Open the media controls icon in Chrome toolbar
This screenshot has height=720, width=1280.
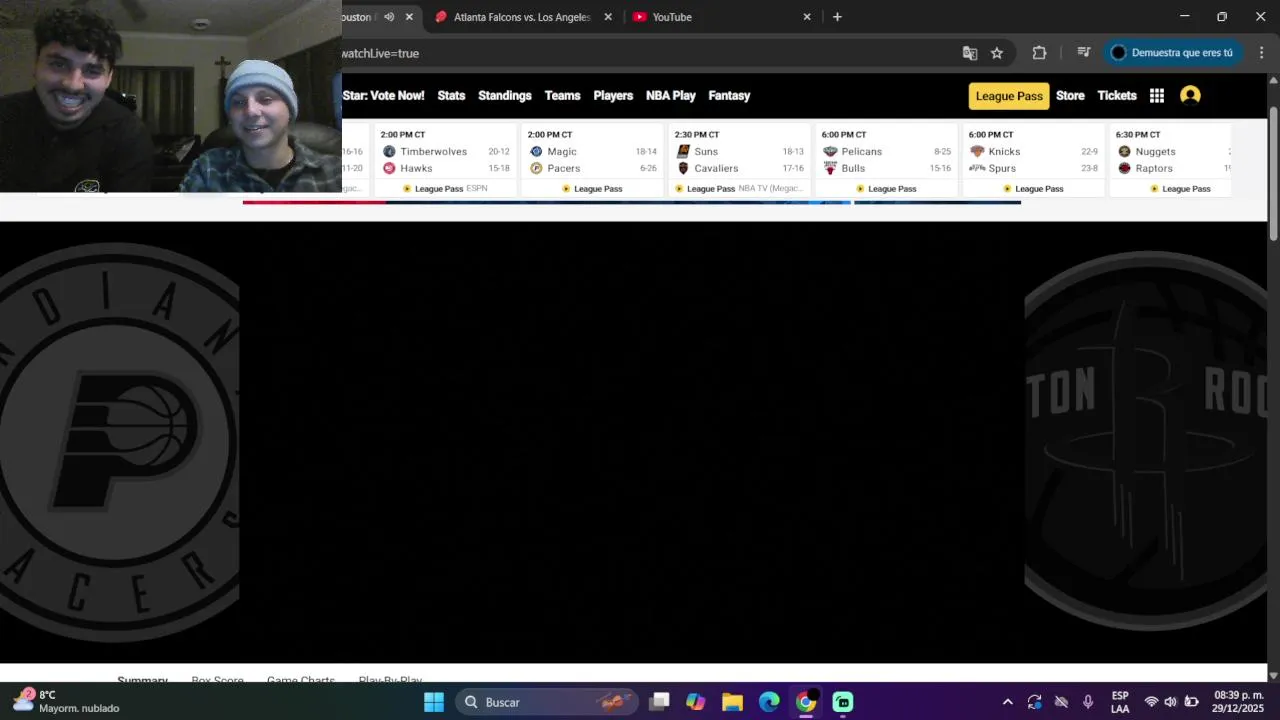[x=1083, y=53]
